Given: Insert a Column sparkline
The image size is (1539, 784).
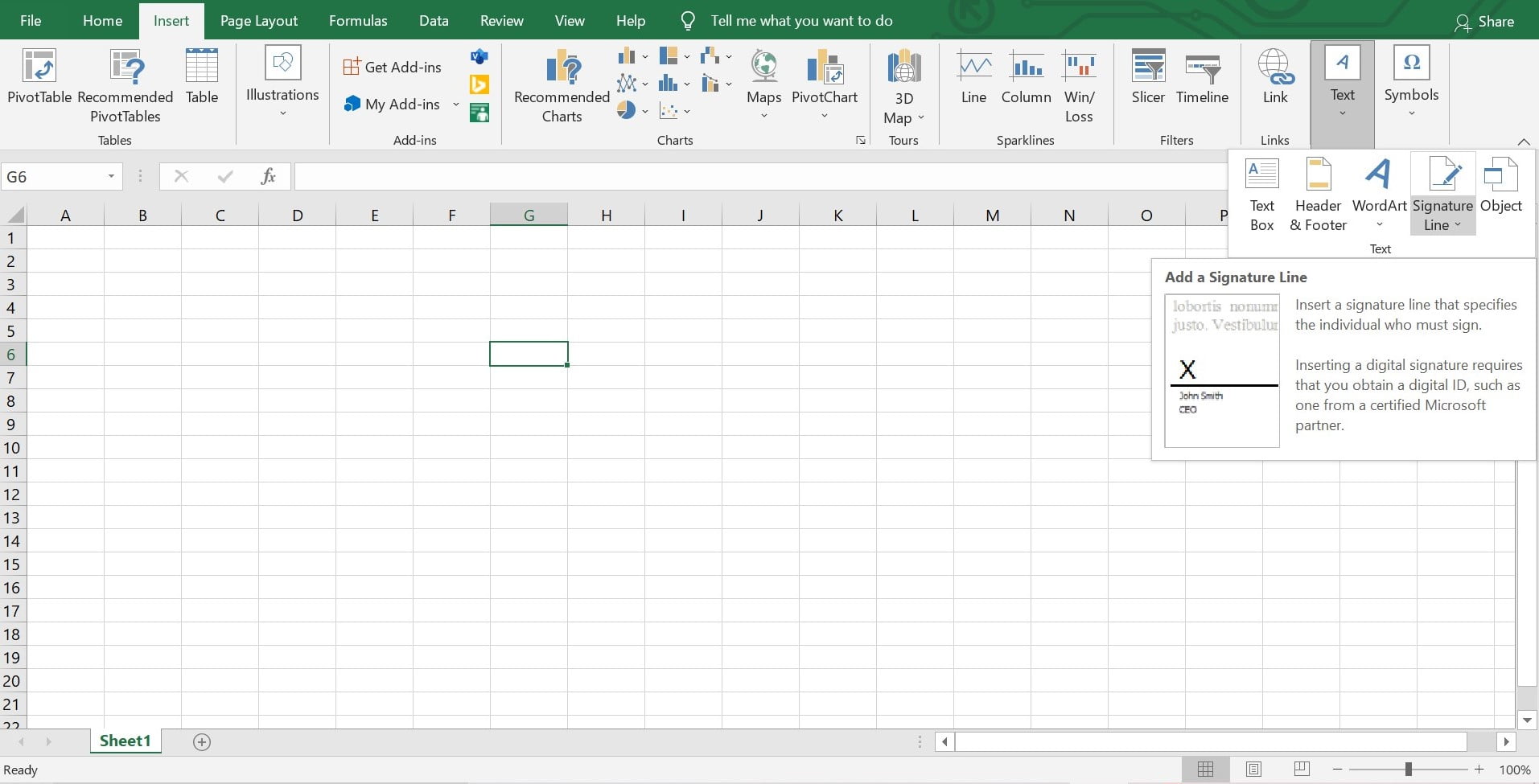Looking at the screenshot, I should click(x=1026, y=77).
